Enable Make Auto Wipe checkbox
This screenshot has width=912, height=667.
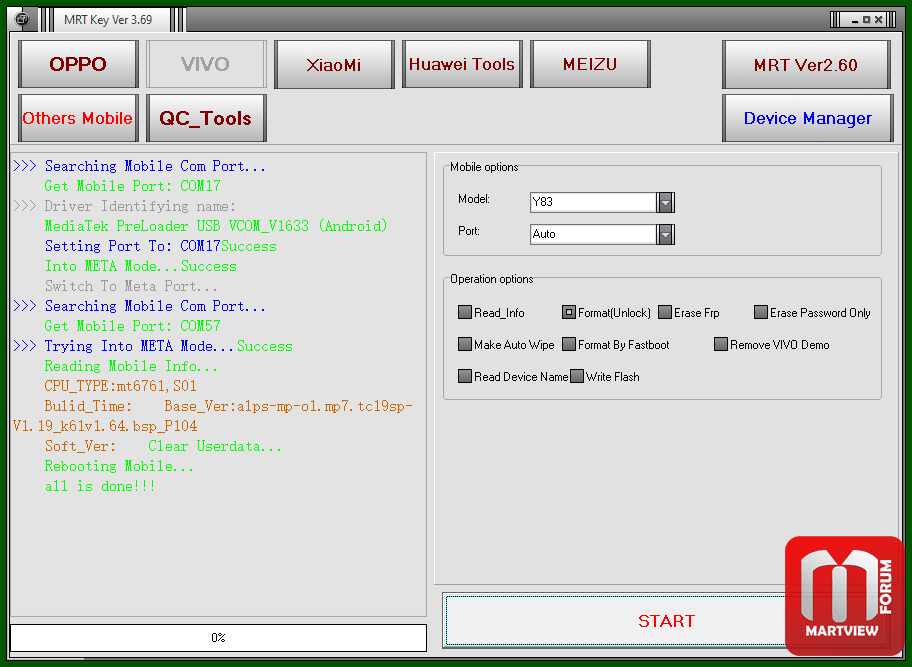[x=465, y=344]
